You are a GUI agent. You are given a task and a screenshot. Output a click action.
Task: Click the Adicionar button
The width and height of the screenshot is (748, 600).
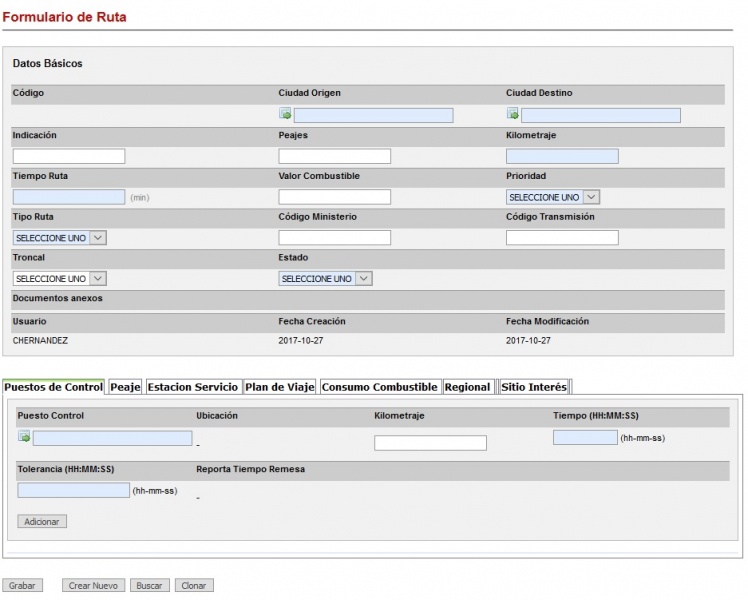pos(42,521)
